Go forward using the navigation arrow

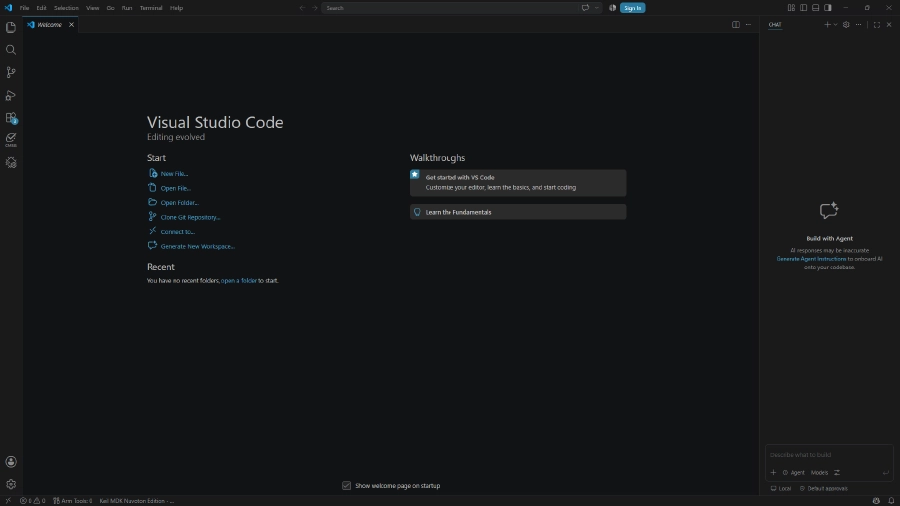pyautogui.click(x=315, y=8)
